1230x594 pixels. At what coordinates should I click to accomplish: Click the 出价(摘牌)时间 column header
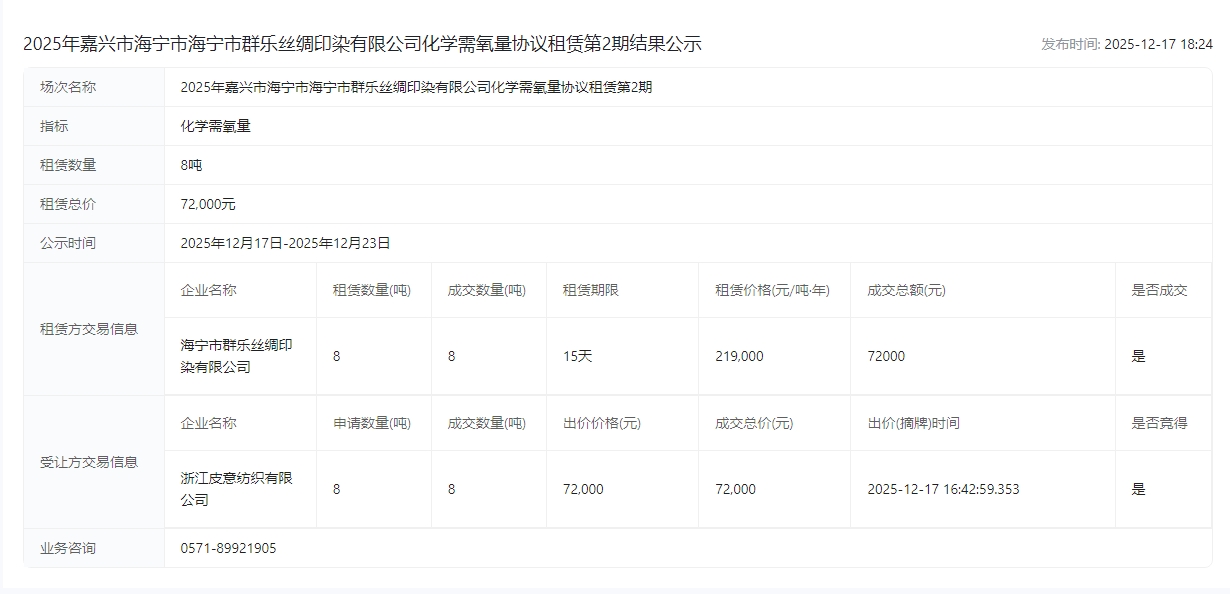[x=913, y=423]
